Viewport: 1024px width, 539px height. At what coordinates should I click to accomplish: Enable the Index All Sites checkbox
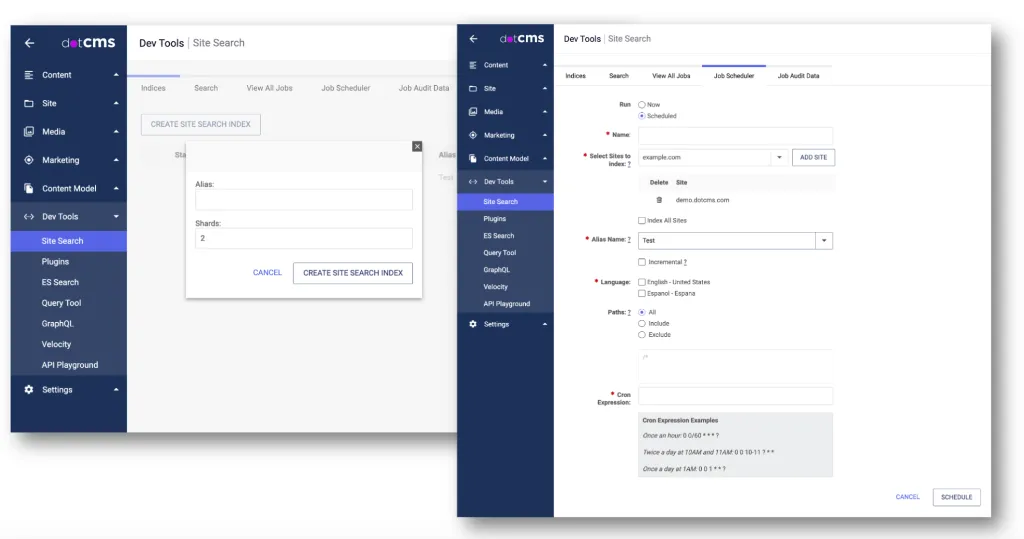[642, 221]
